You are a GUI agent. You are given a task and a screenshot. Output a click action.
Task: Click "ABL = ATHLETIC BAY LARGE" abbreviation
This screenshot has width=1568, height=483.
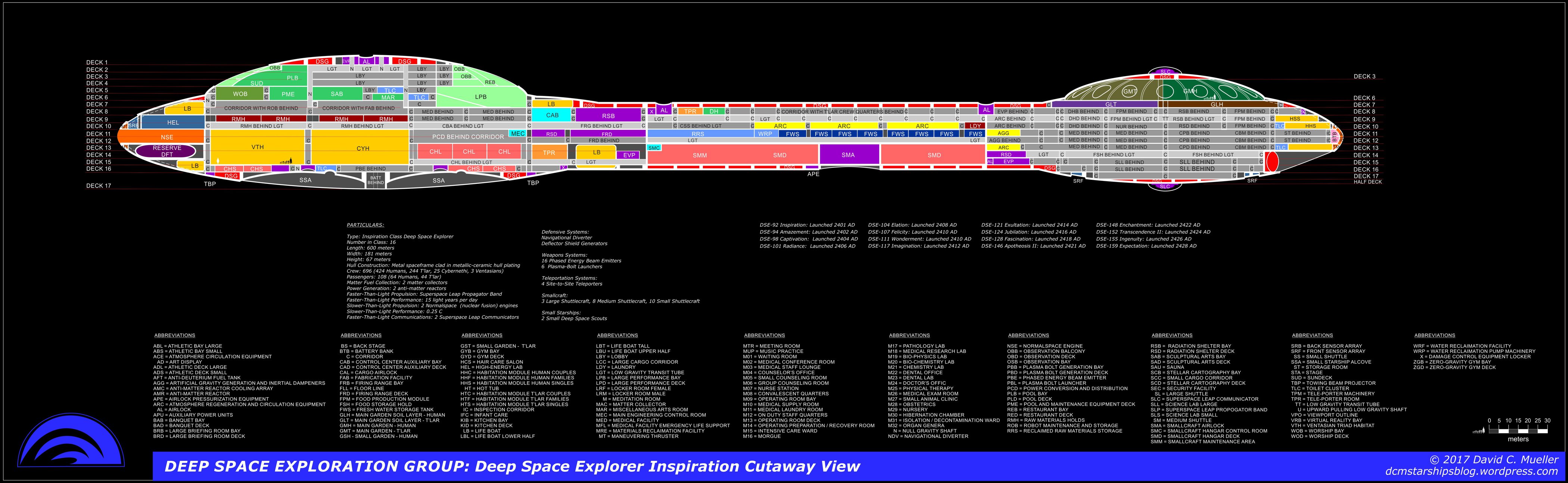[x=187, y=346]
